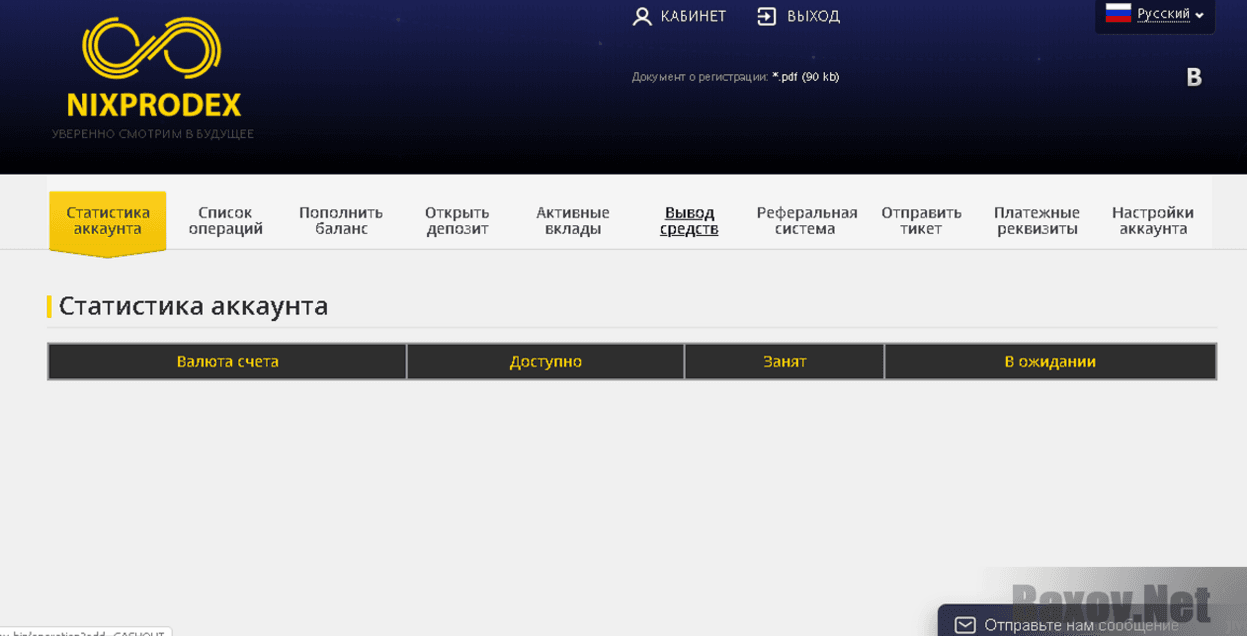
Task: Click the Russian flag icon
Action: (1118, 14)
